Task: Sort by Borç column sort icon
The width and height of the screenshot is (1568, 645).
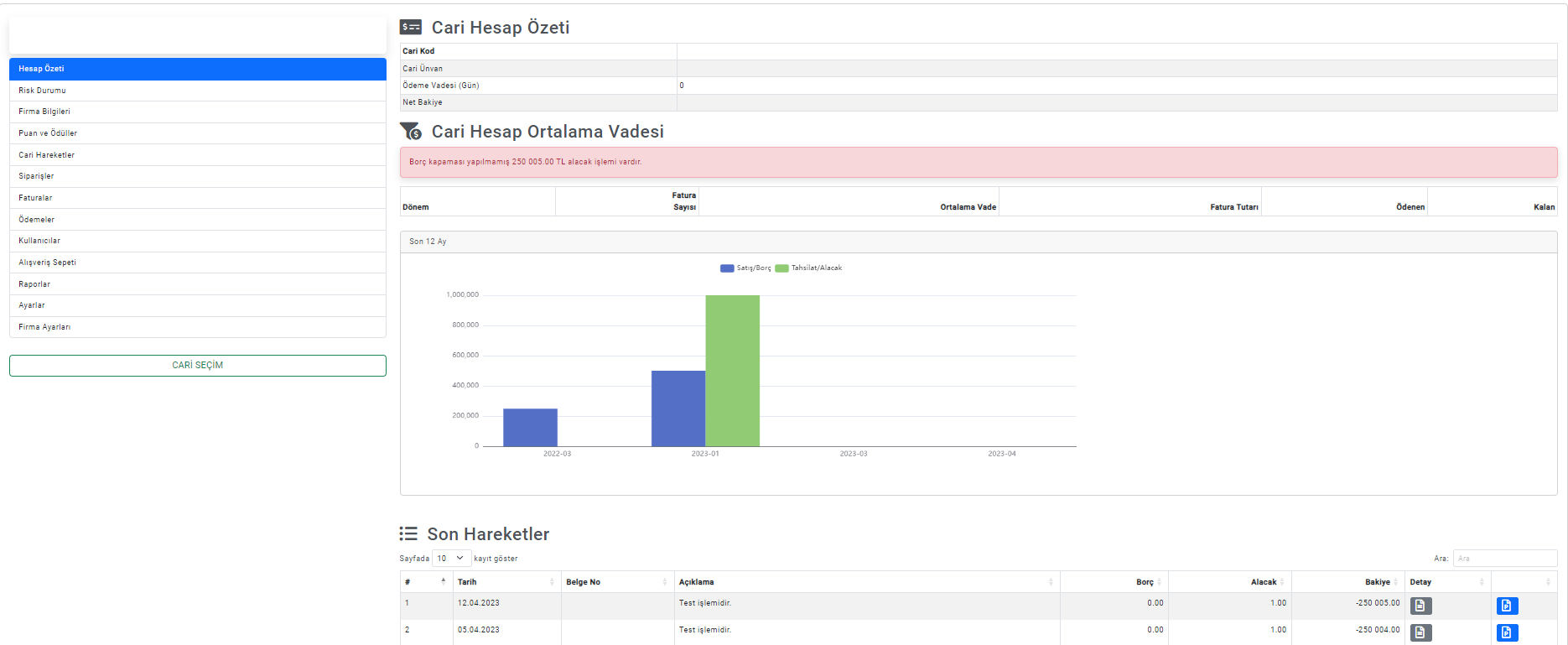Action: click(x=1159, y=582)
